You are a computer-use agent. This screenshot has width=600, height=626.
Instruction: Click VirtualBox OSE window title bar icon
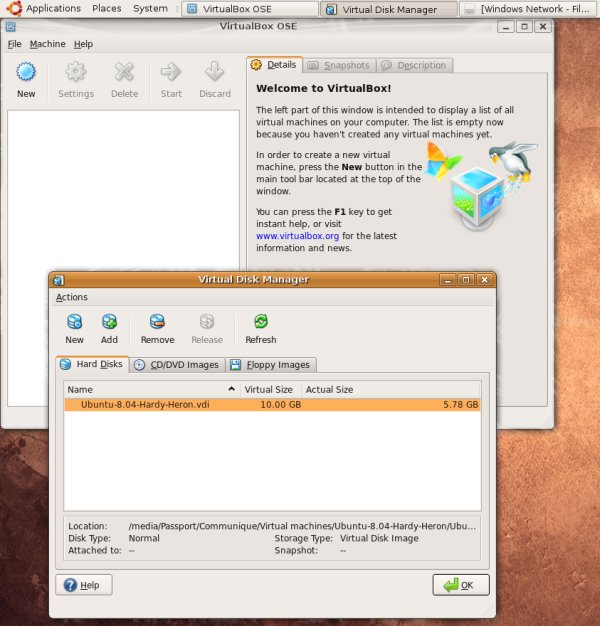[11, 27]
